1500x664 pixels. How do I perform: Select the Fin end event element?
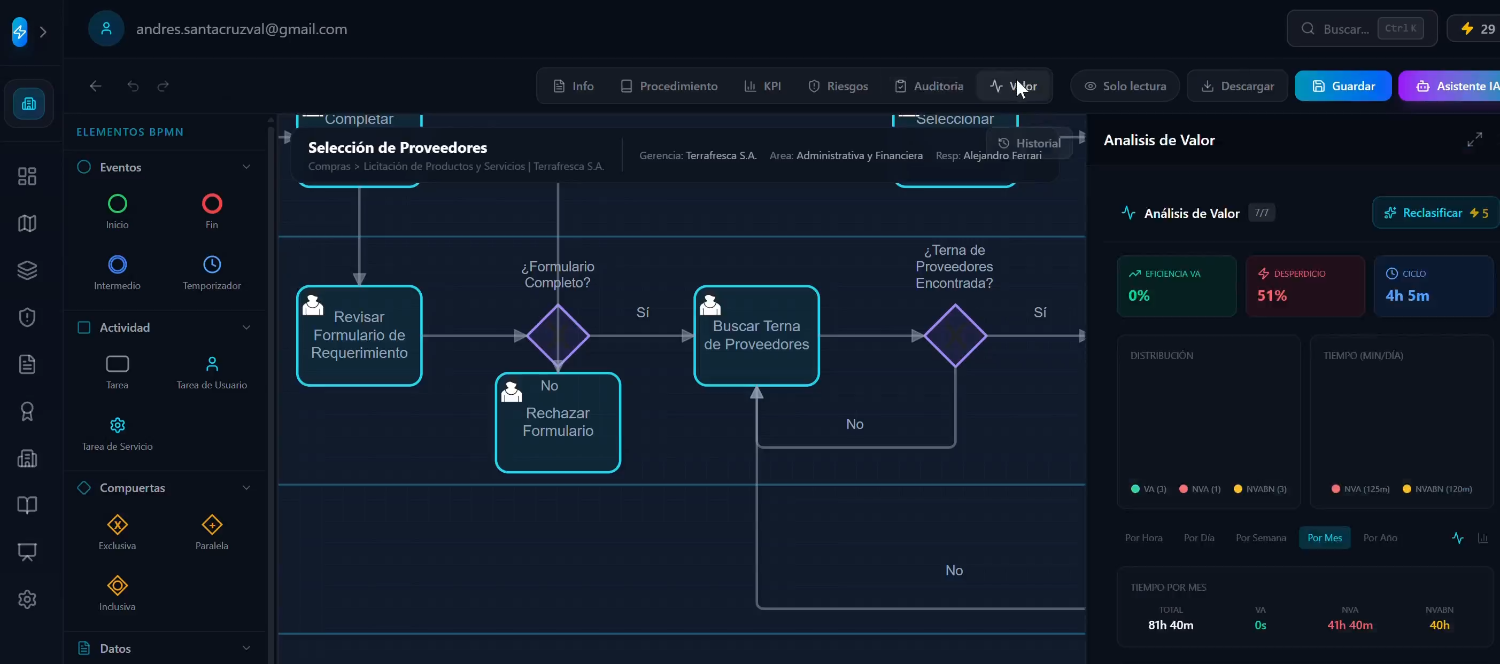pyautogui.click(x=212, y=212)
